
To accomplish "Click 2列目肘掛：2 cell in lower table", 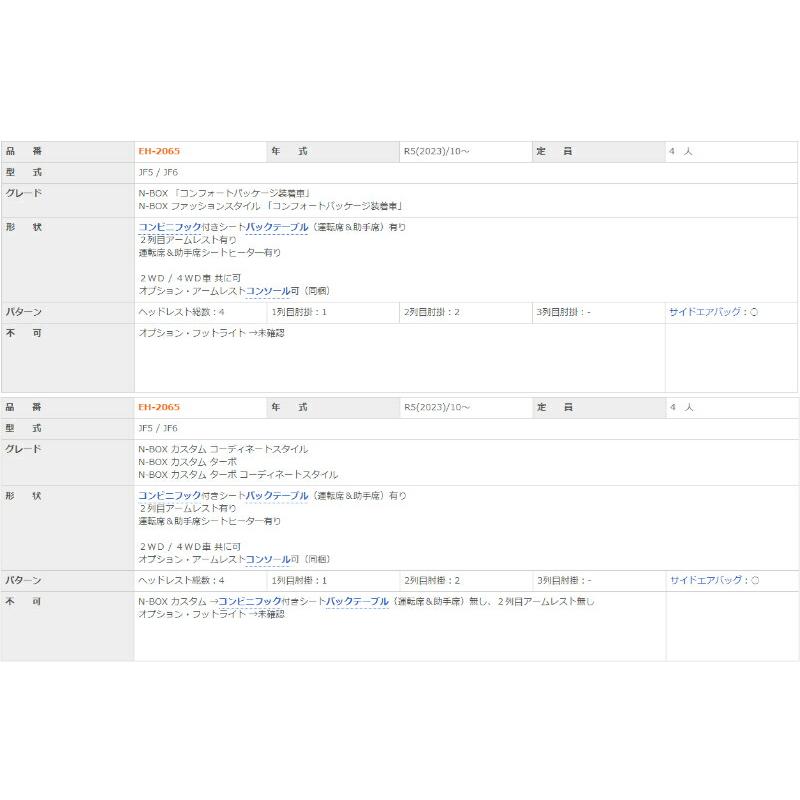I will pyautogui.click(x=432, y=580).
